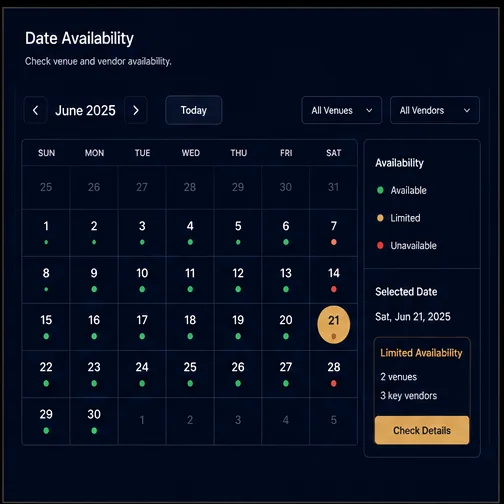The width and height of the screenshot is (504, 504).
Task: Click the SAT column header
Action: click(x=334, y=153)
